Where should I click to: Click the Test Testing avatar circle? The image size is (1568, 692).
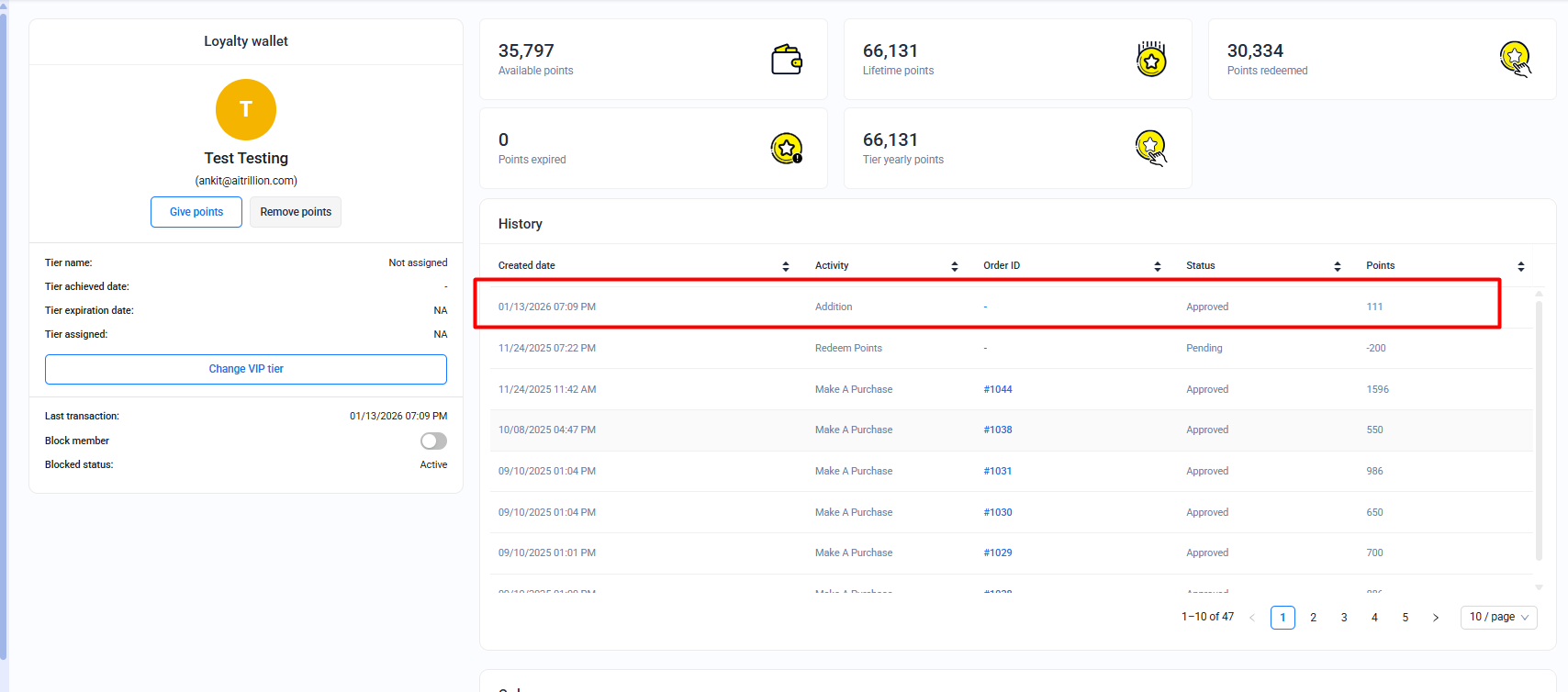(246, 109)
